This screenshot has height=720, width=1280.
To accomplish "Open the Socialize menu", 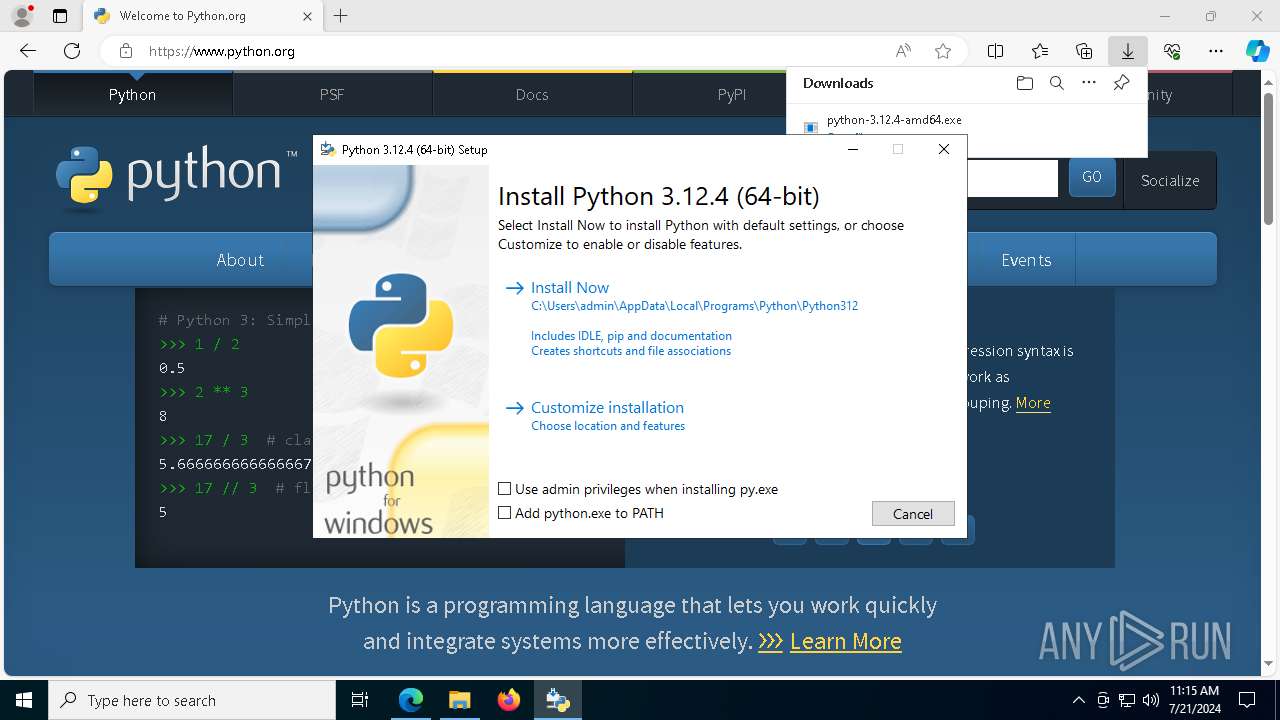I will coord(1170,181).
